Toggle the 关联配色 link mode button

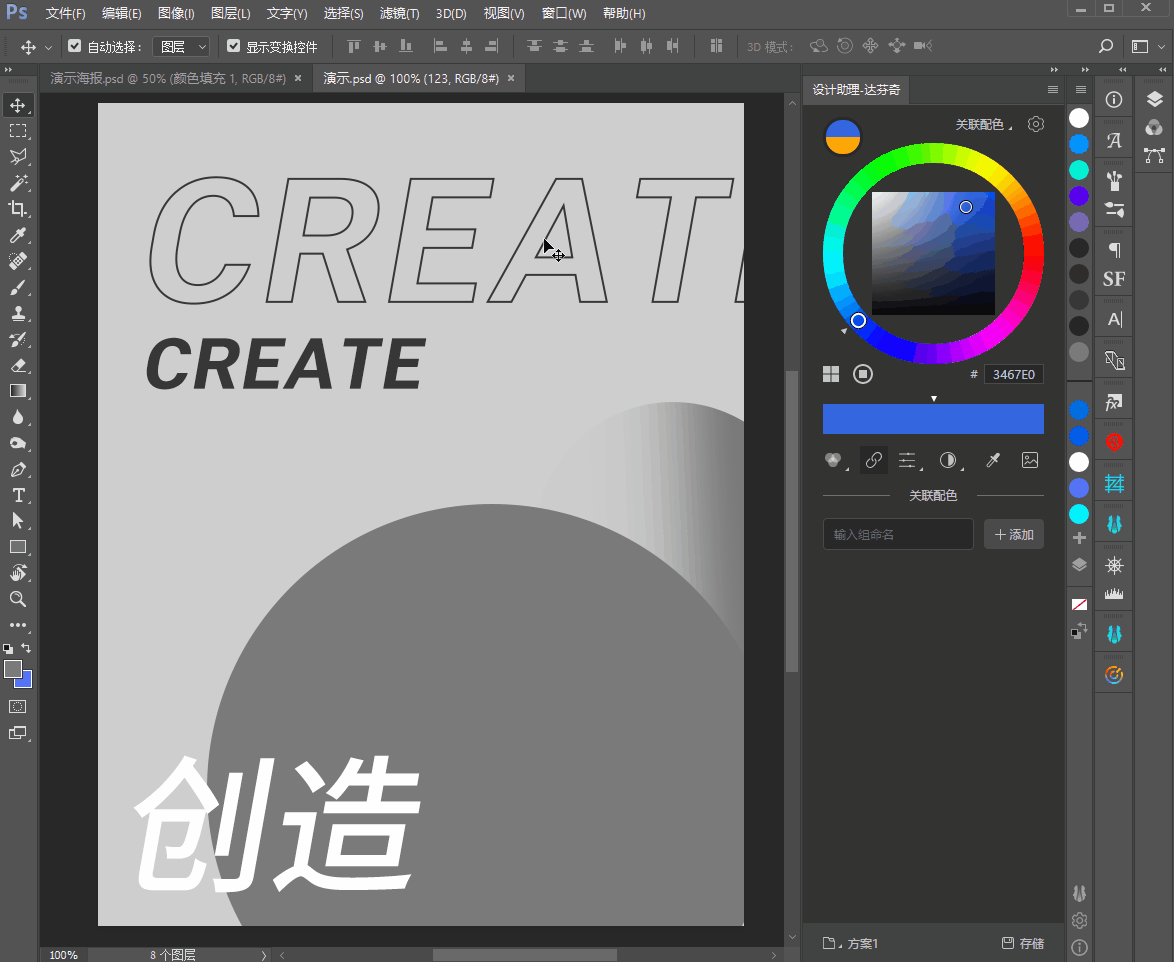click(873, 460)
